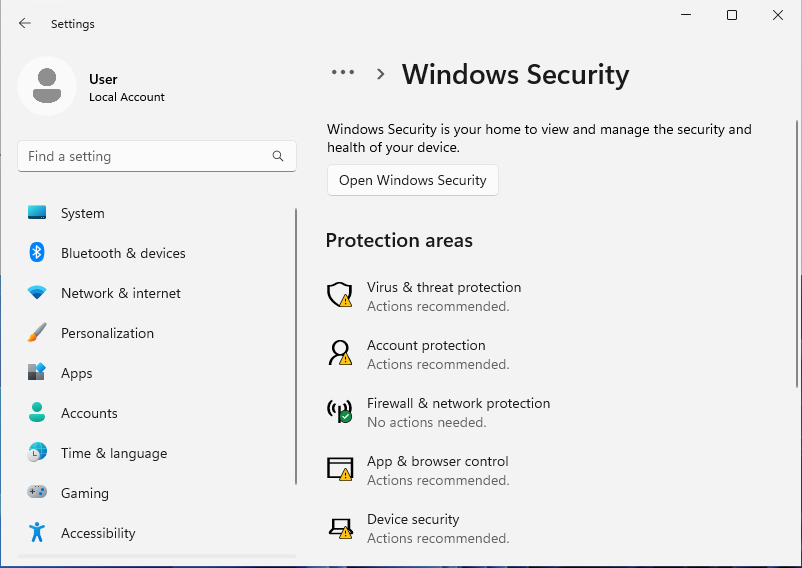Click the Firewall network antenna icon
This screenshot has width=802, height=568.
click(340, 411)
